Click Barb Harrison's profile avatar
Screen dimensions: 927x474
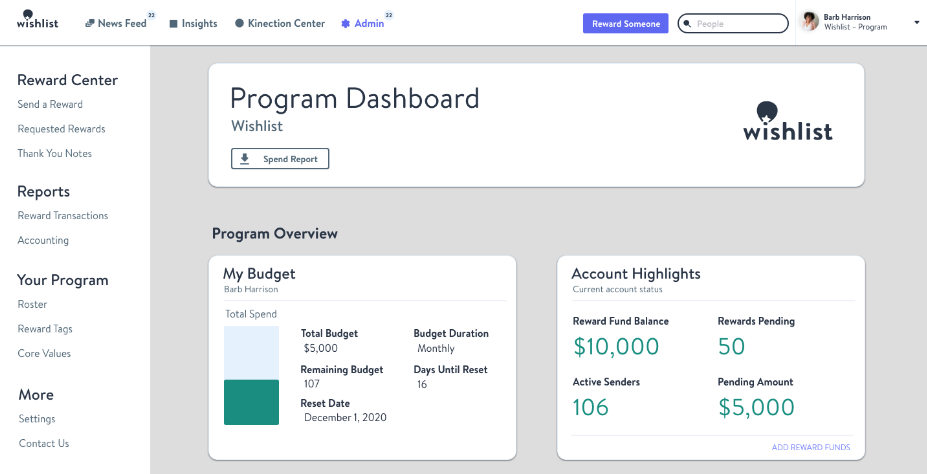[x=810, y=22]
